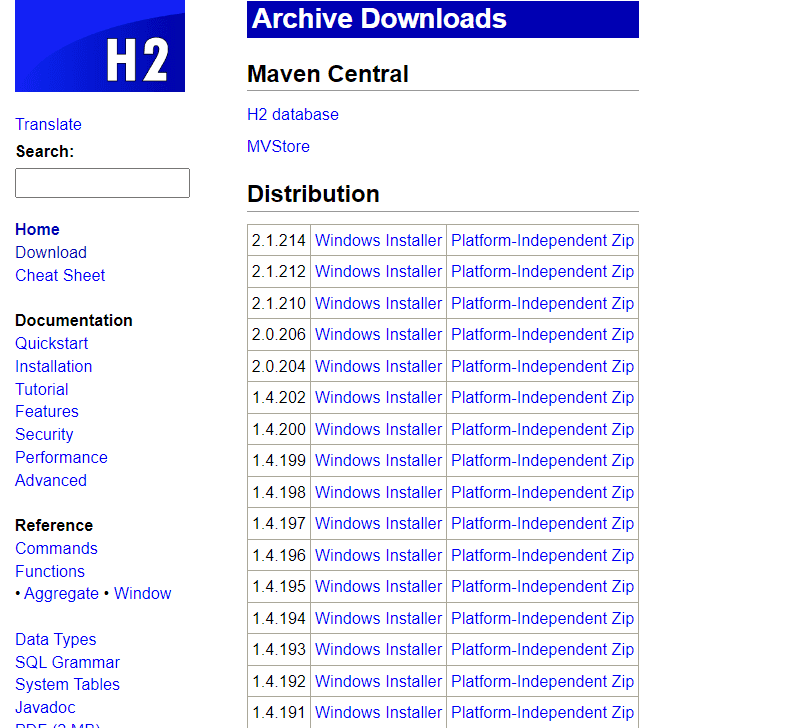The image size is (805, 728).
Task: Open the Performance documentation page
Action: tap(61, 457)
